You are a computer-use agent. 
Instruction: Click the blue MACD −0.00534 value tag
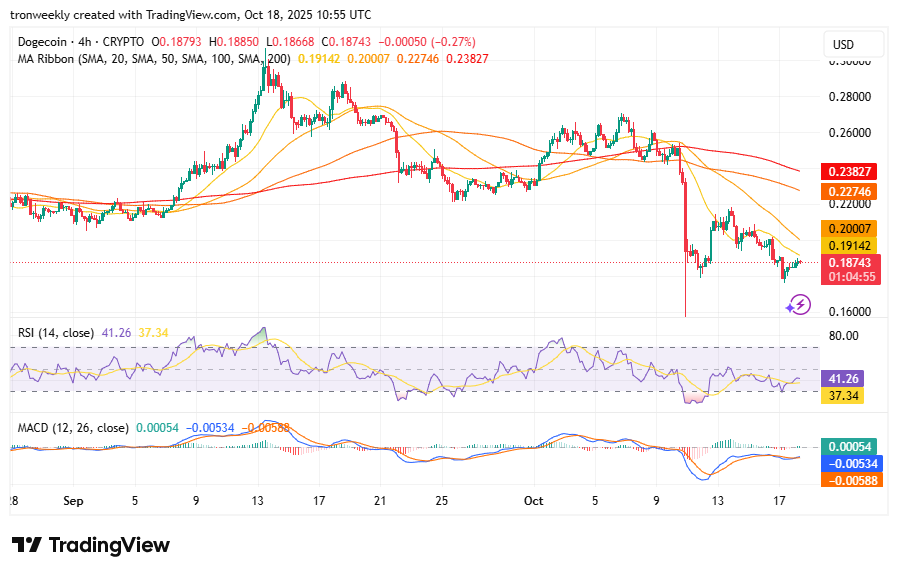click(x=848, y=463)
